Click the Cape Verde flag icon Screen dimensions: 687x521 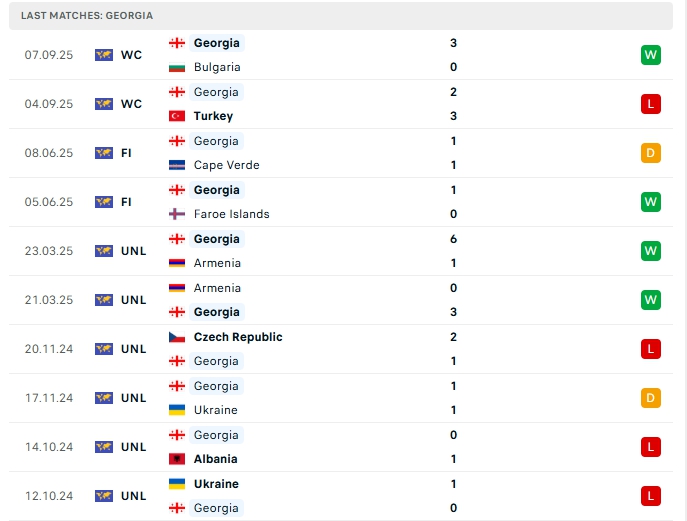(x=177, y=165)
